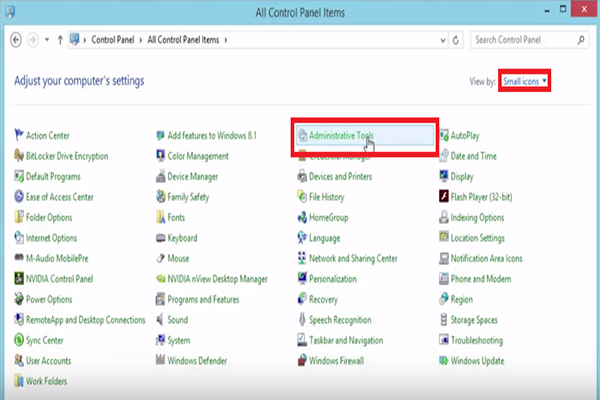Expand the chevron after Control Panel breadcrumb
Screen dimensions: 600x400
pyautogui.click(x=141, y=40)
